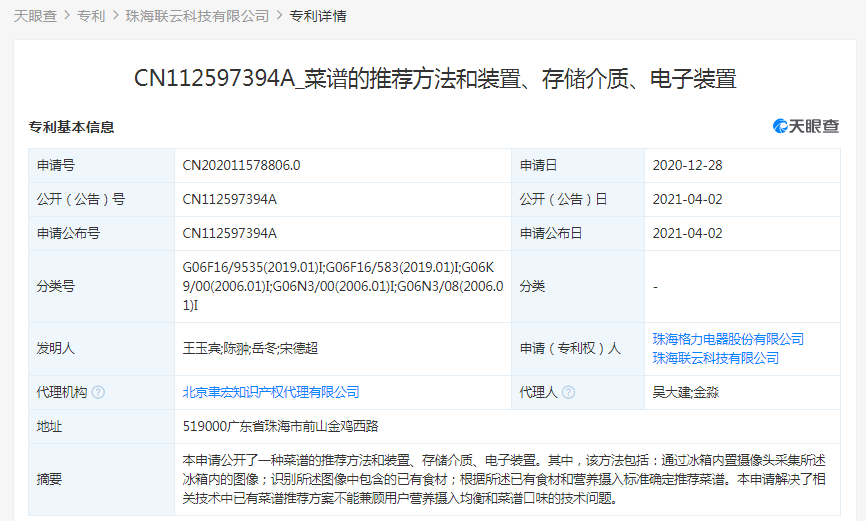Click the application number CN202011578806.0
Viewport: 866px width, 521px height.
pos(241,165)
